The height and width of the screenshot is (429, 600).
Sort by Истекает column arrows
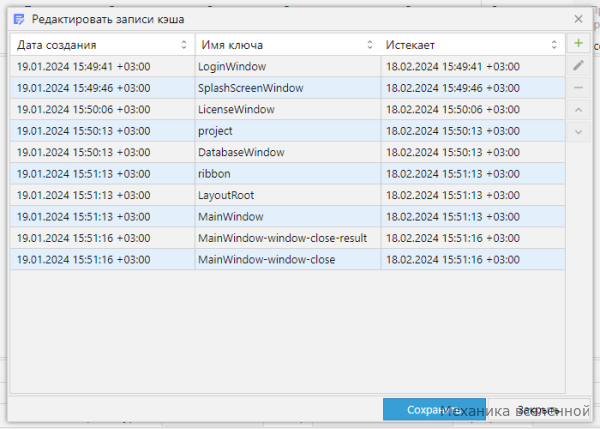[554, 45]
